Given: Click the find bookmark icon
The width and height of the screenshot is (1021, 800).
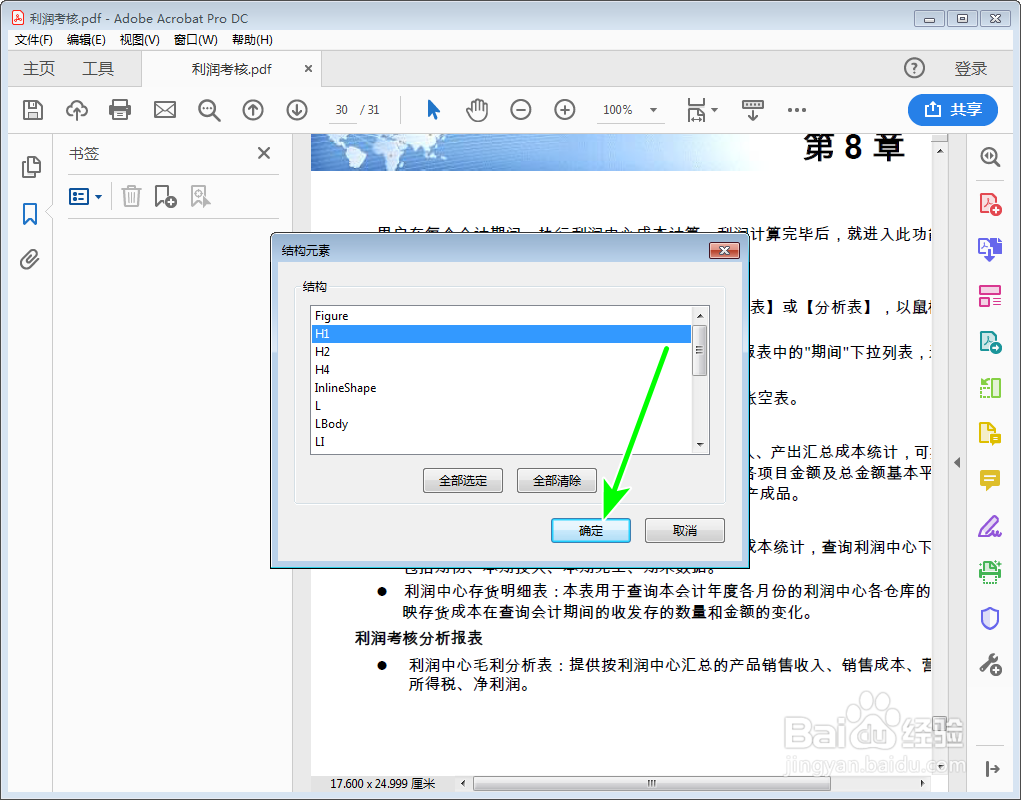Looking at the screenshot, I should coord(200,196).
